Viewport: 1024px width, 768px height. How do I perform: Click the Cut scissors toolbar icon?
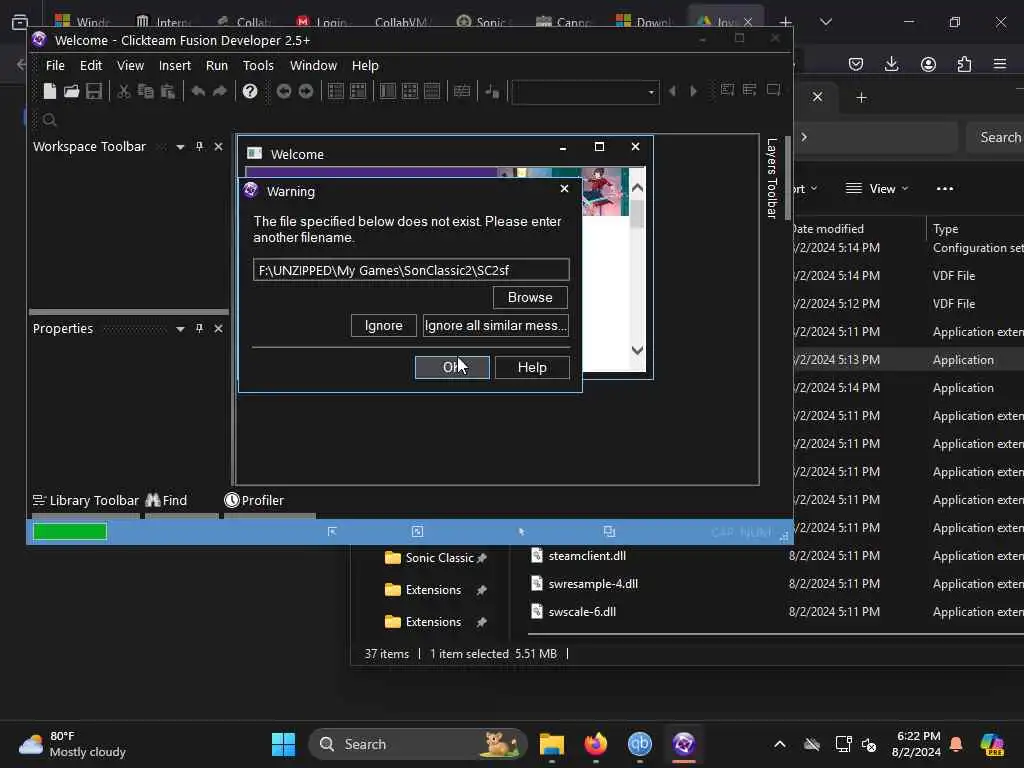[x=123, y=91]
